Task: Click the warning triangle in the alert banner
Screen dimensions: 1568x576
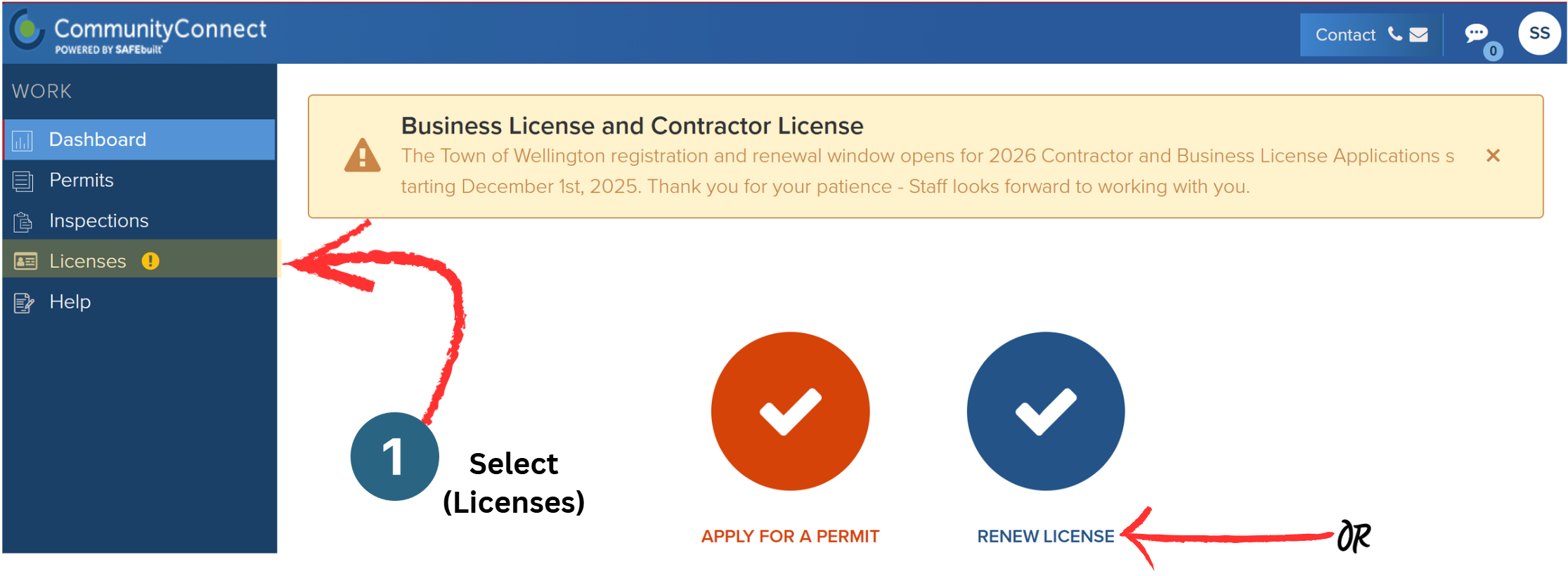Action: coord(361,156)
